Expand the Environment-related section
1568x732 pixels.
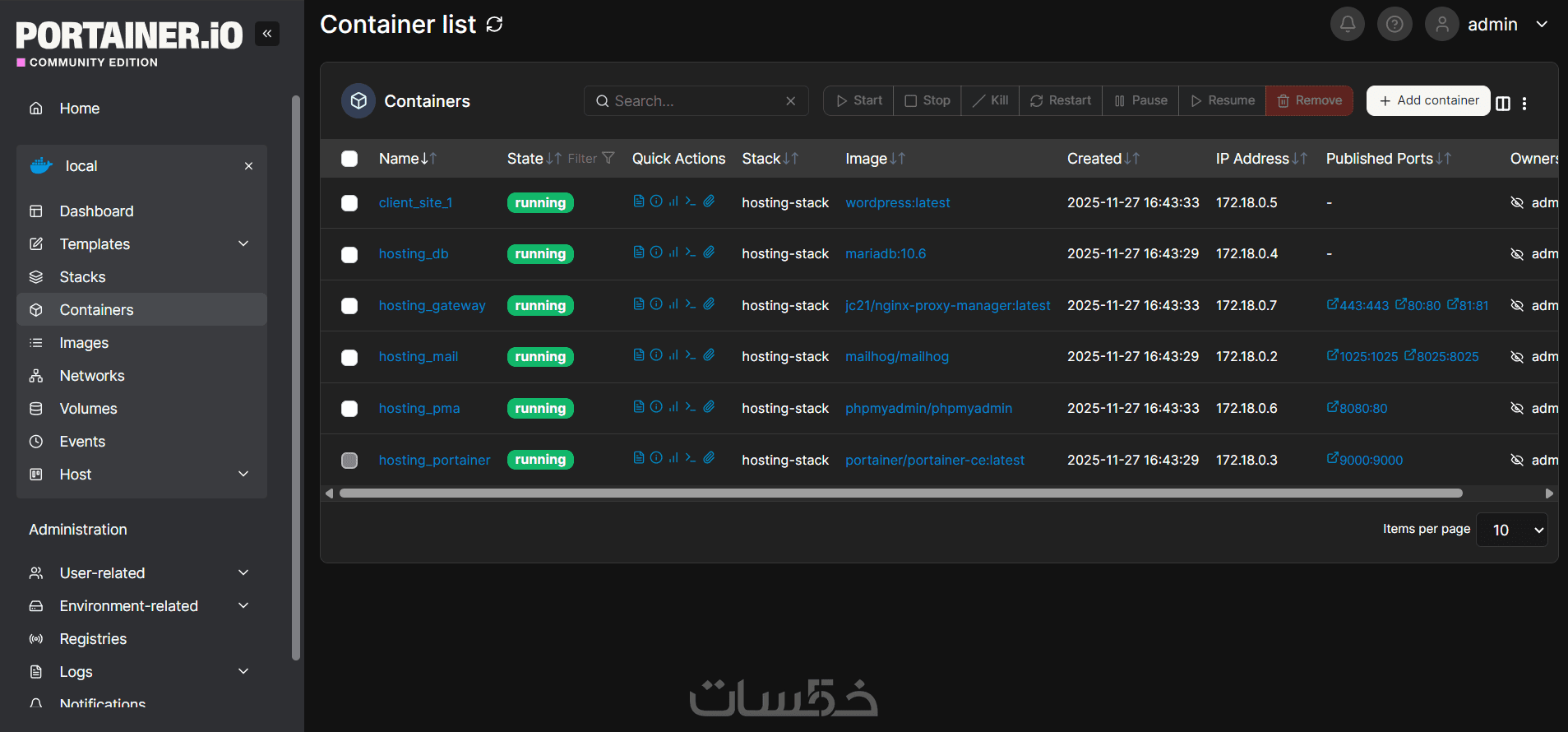pos(243,605)
